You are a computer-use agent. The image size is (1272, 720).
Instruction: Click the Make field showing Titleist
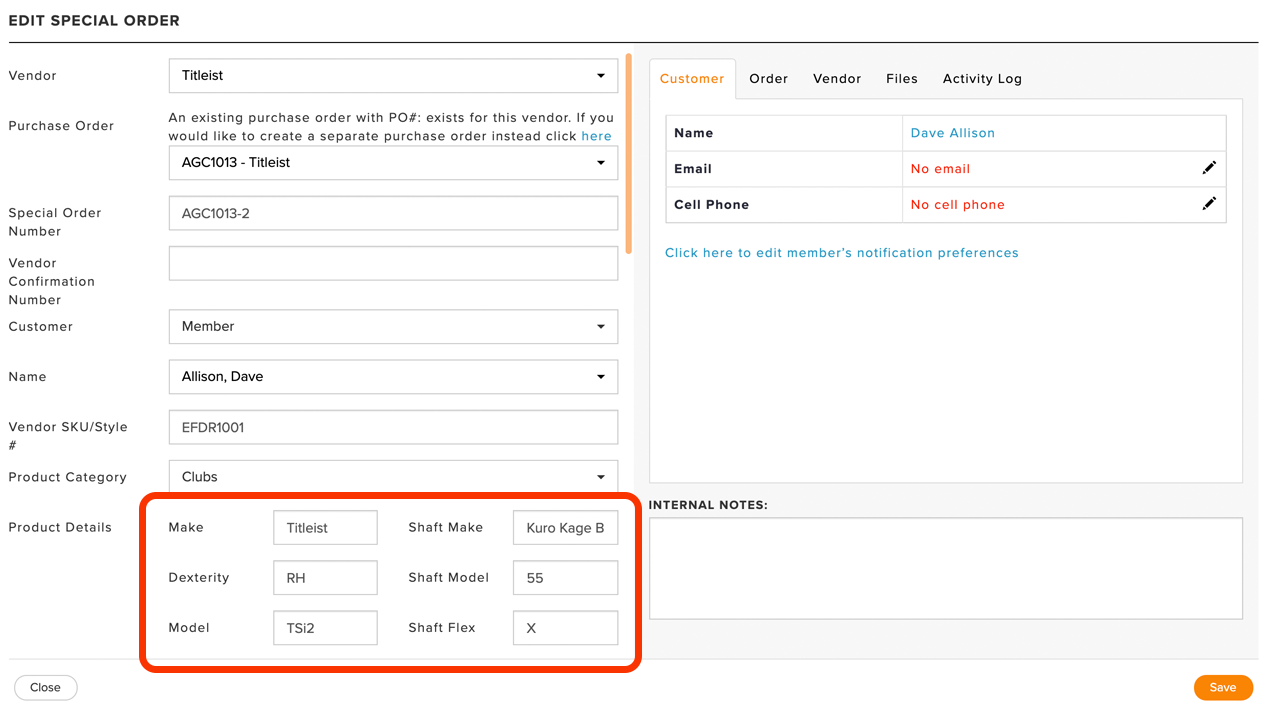pyautogui.click(x=325, y=527)
